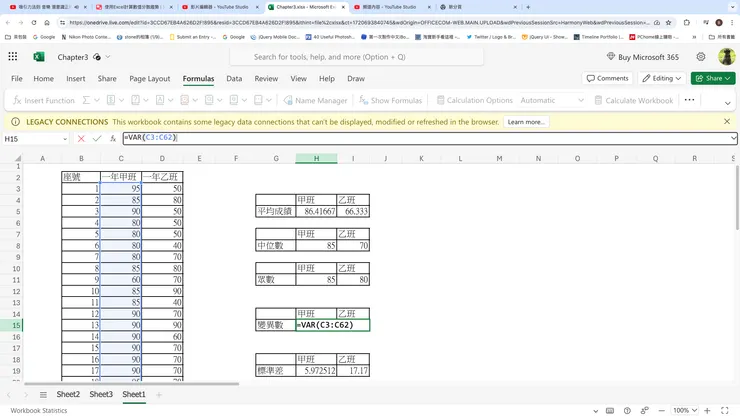
Task: Open the Lookup & Reference functions icon
Action: (209, 100)
